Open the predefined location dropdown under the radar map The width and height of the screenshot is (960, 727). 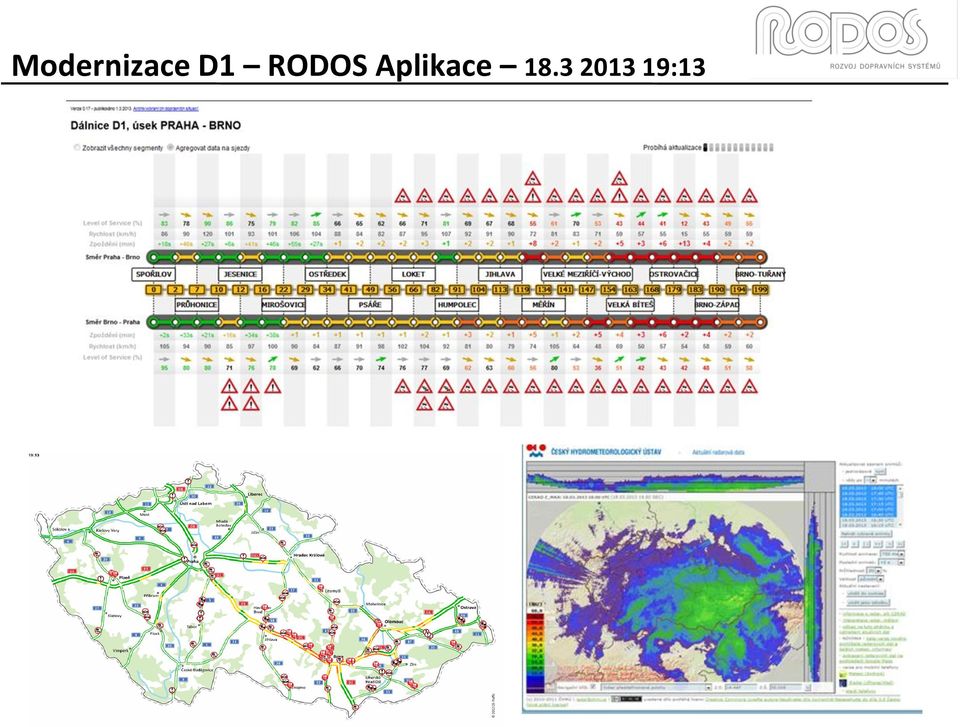tap(656, 687)
